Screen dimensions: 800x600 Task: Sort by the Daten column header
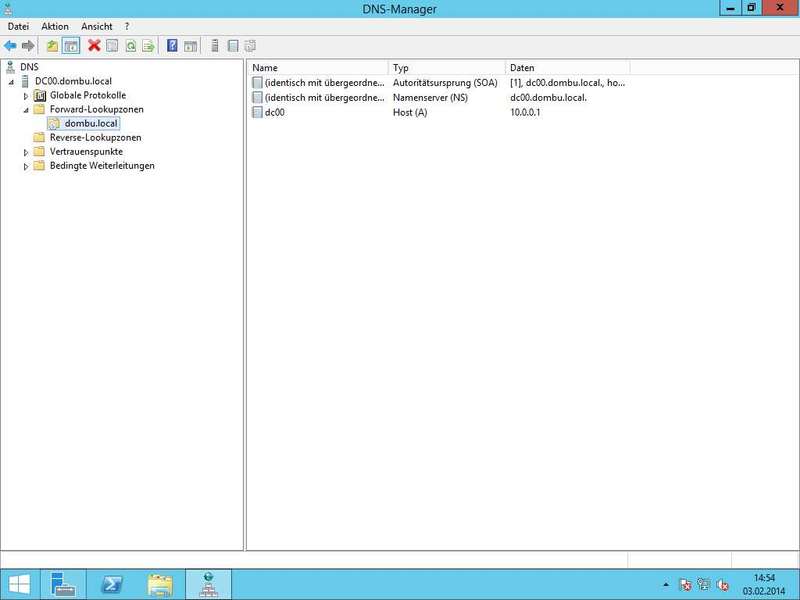567,67
